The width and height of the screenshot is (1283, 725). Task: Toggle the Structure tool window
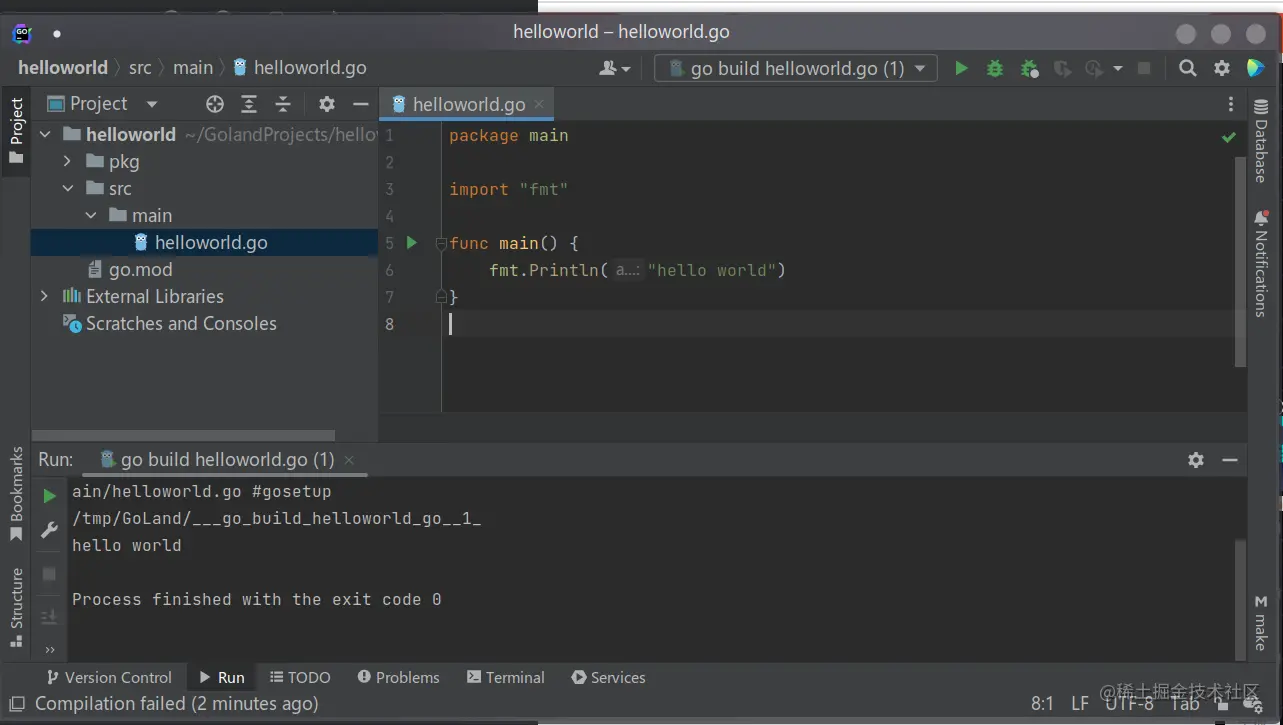point(16,606)
